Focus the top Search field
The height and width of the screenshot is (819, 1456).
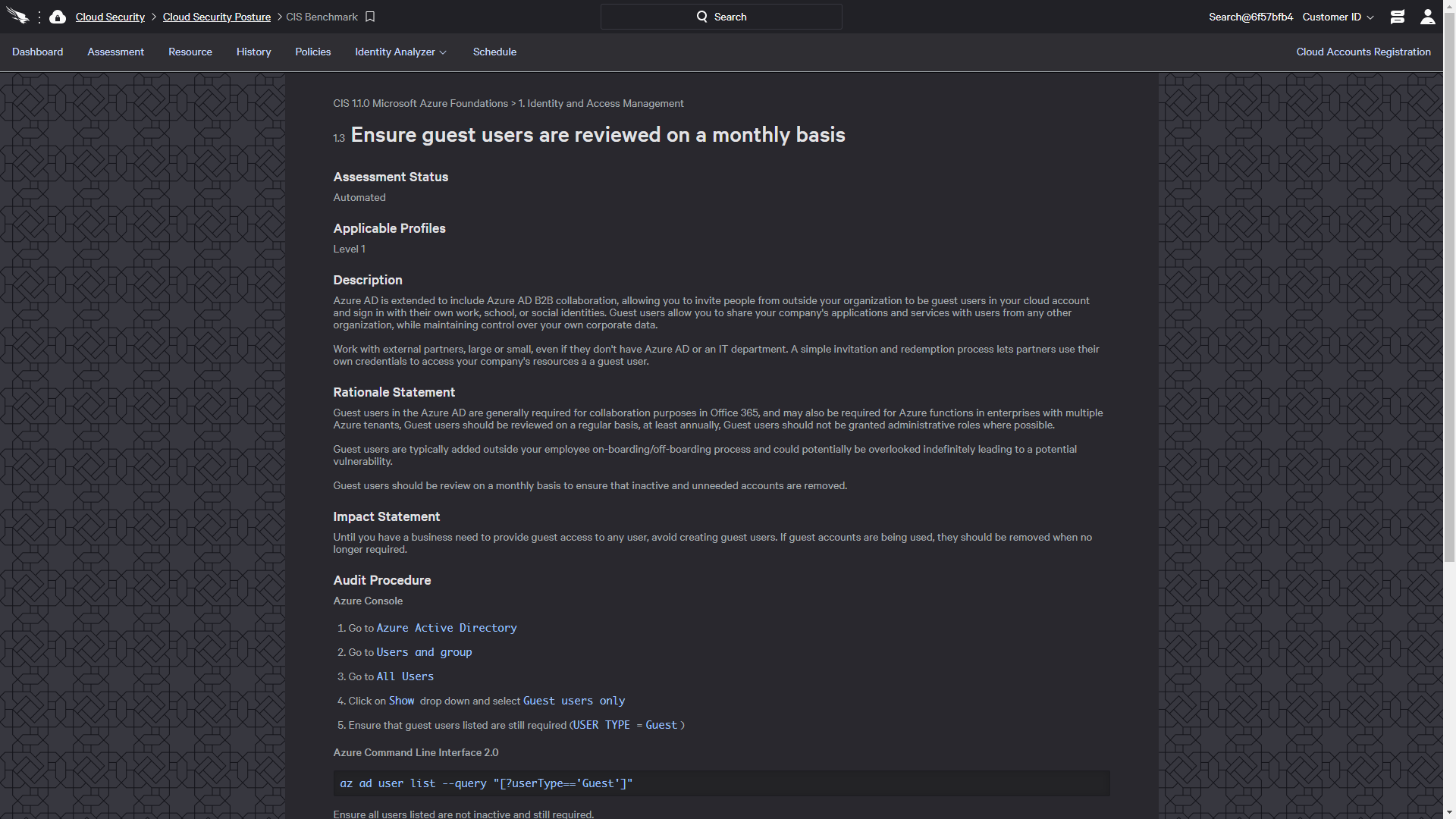pos(721,17)
